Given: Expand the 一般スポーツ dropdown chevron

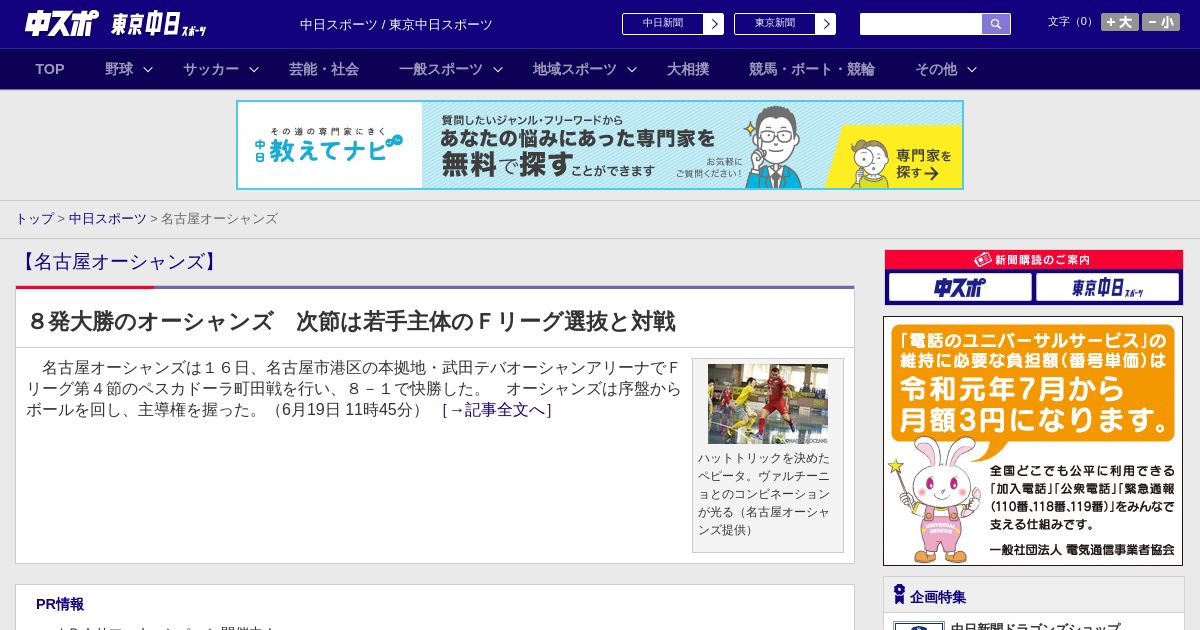Looking at the screenshot, I should [498, 70].
